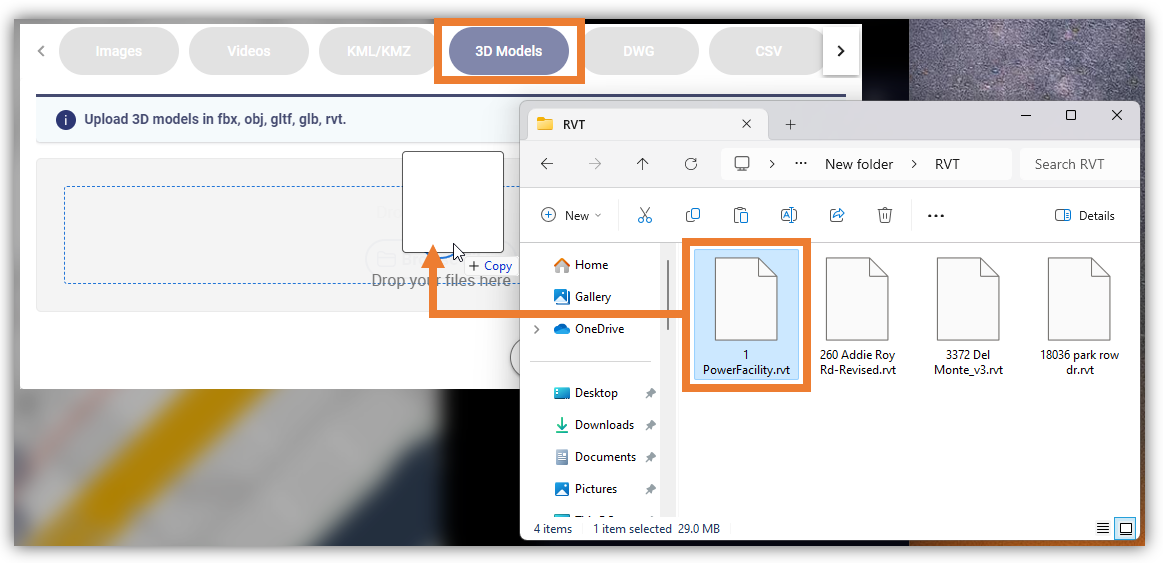Refresh the RVT folder view
This screenshot has width=1163, height=563.
coord(691,164)
